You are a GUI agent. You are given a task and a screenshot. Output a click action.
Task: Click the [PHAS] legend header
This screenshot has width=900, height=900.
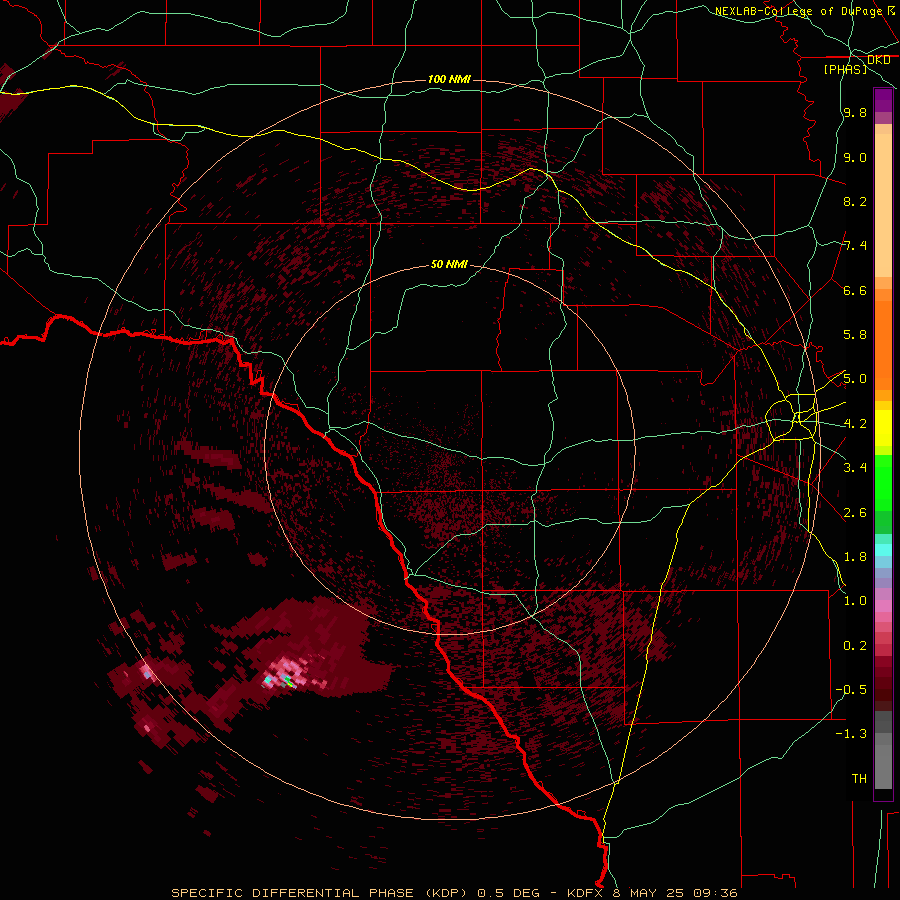coord(845,69)
